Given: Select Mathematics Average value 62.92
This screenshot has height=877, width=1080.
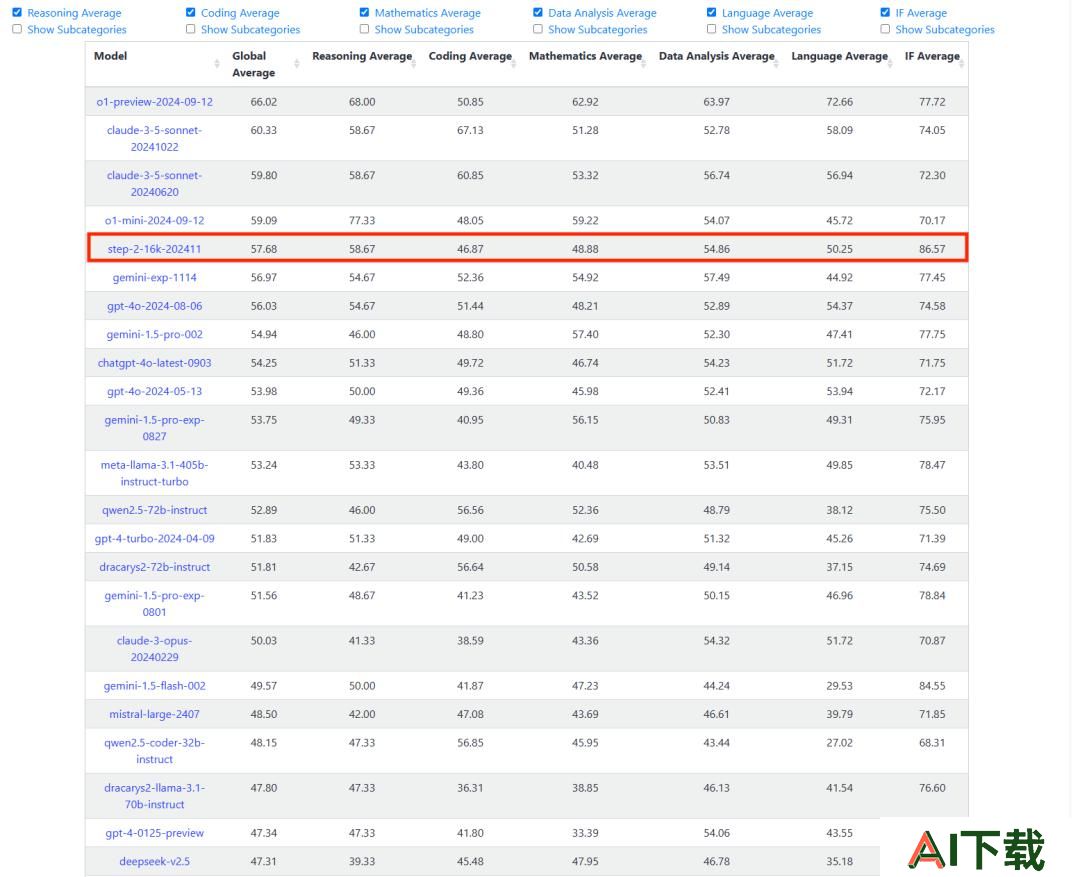Looking at the screenshot, I should 585,102.
